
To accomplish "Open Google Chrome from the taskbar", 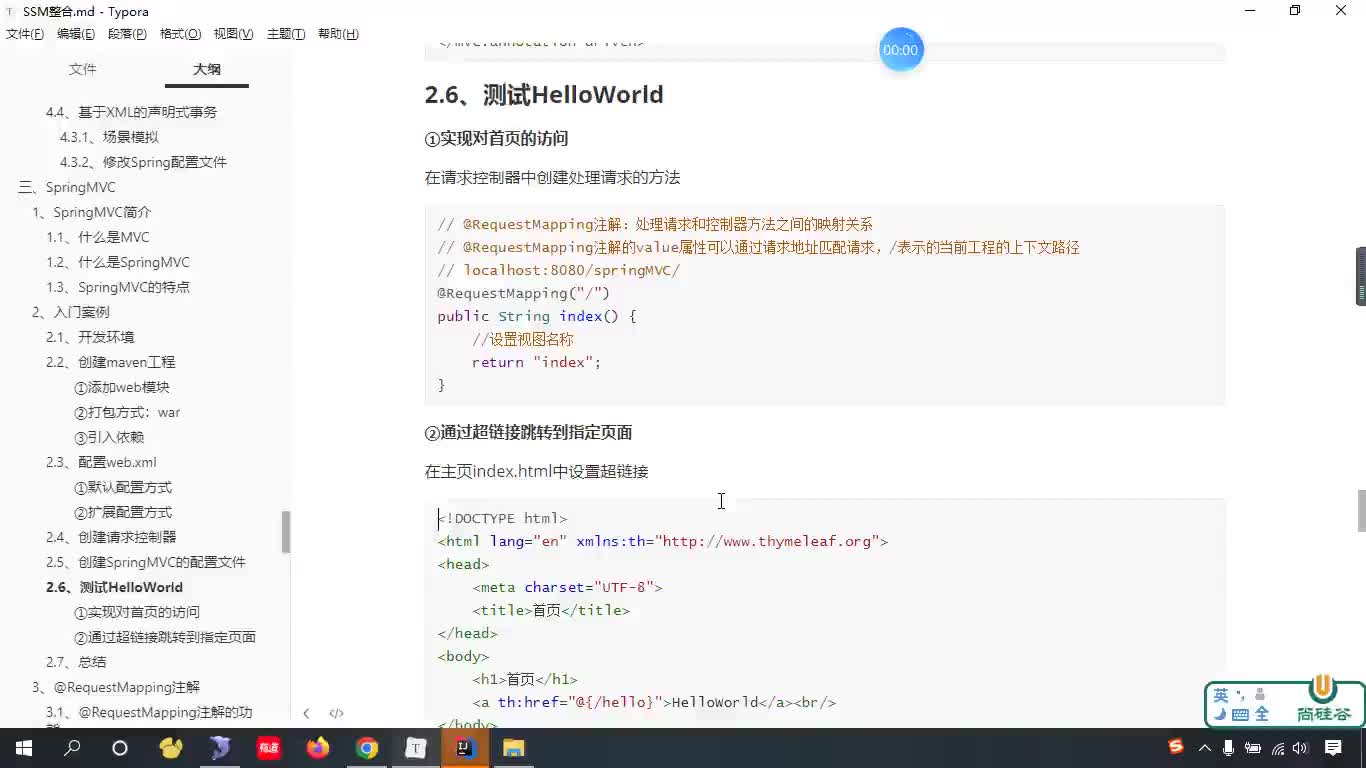I will coord(367,748).
